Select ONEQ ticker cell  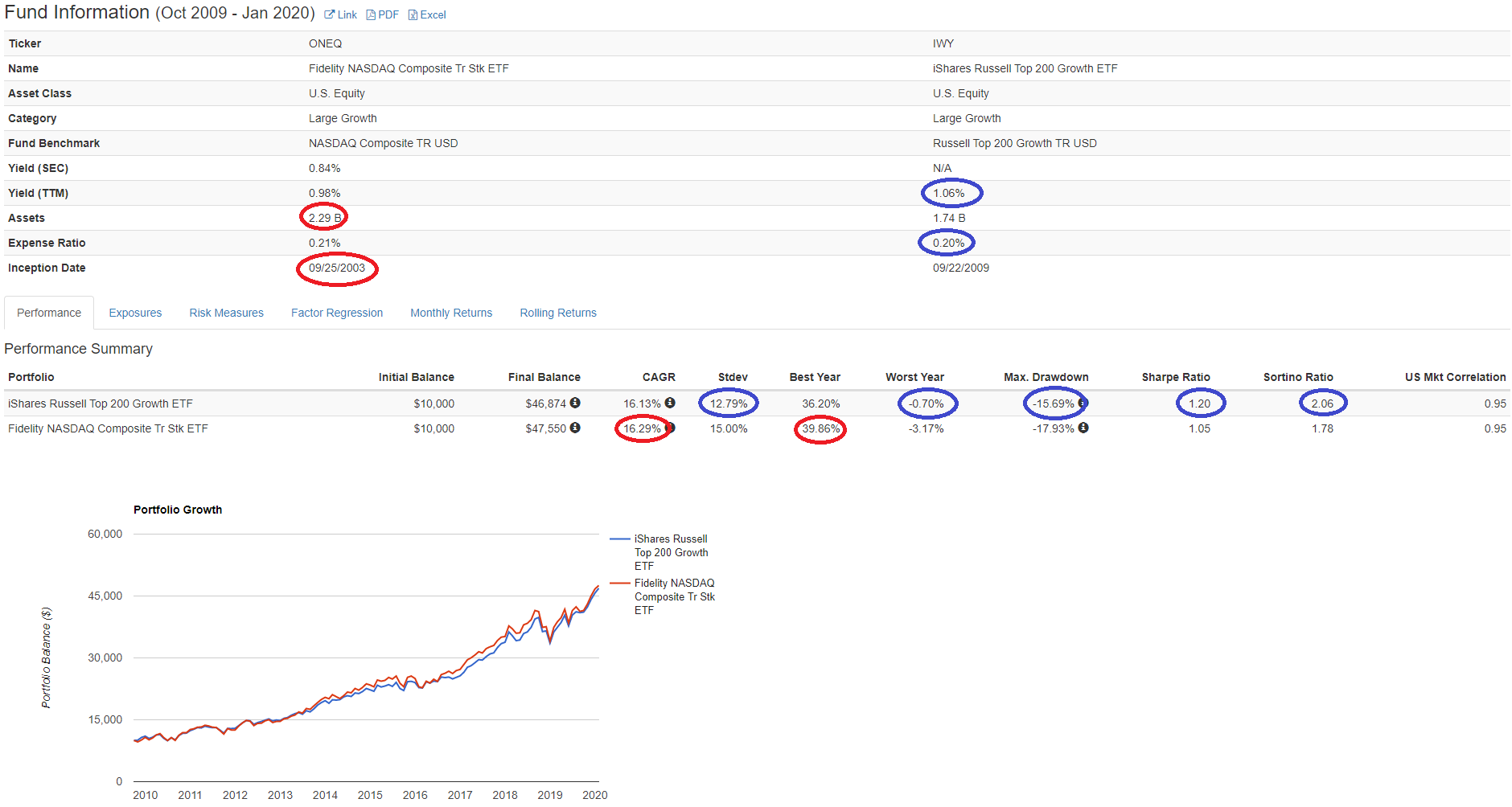(x=326, y=43)
